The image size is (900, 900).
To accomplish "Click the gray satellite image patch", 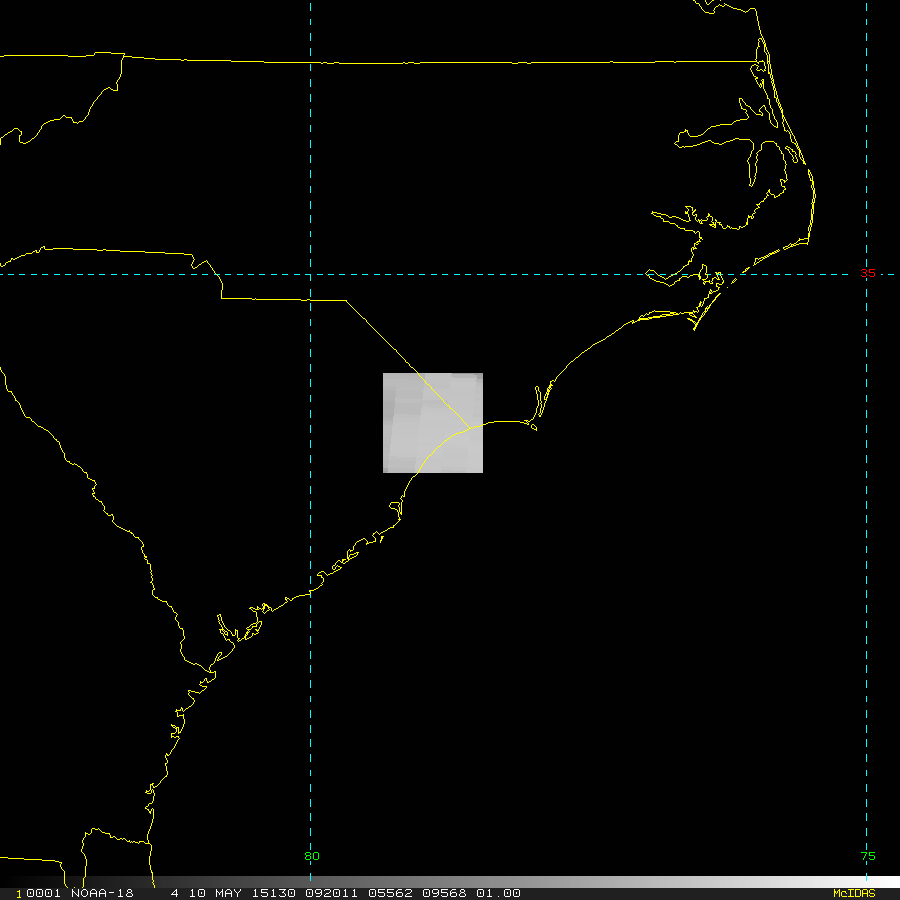I will tap(432, 423).
